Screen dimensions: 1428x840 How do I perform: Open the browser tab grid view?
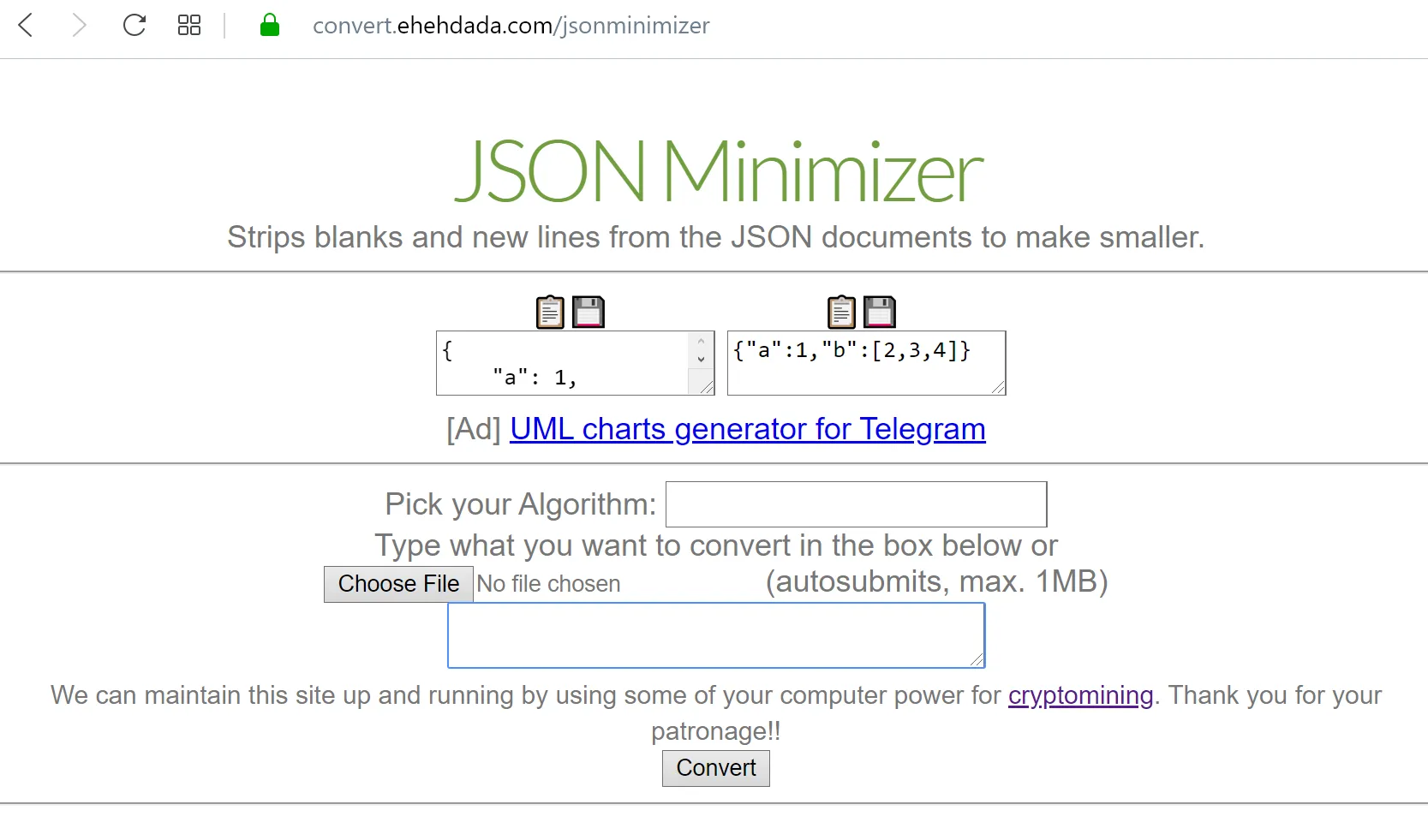point(189,26)
